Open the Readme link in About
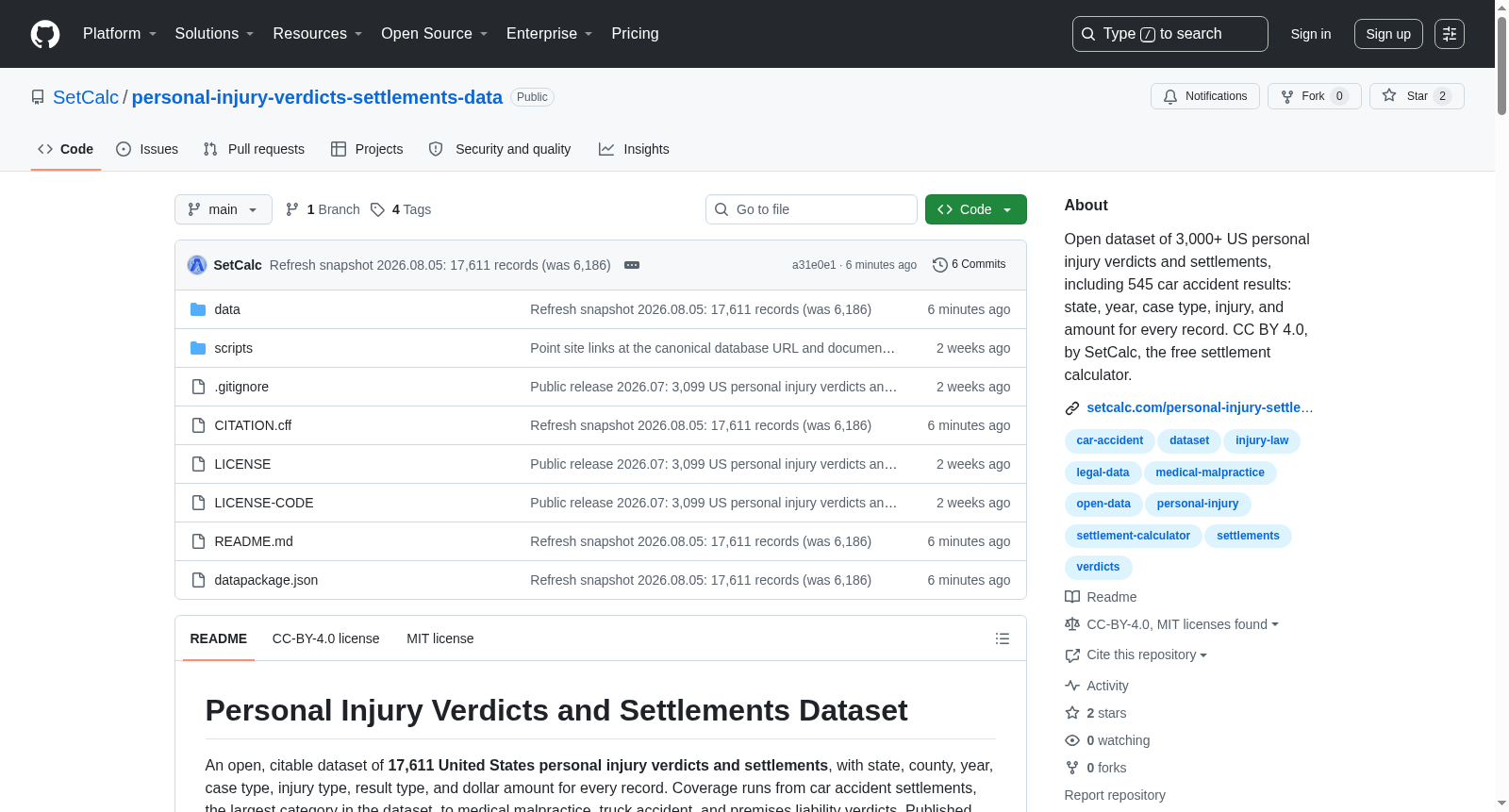Viewport: 1509px width, 812px height. (1101, 597)
